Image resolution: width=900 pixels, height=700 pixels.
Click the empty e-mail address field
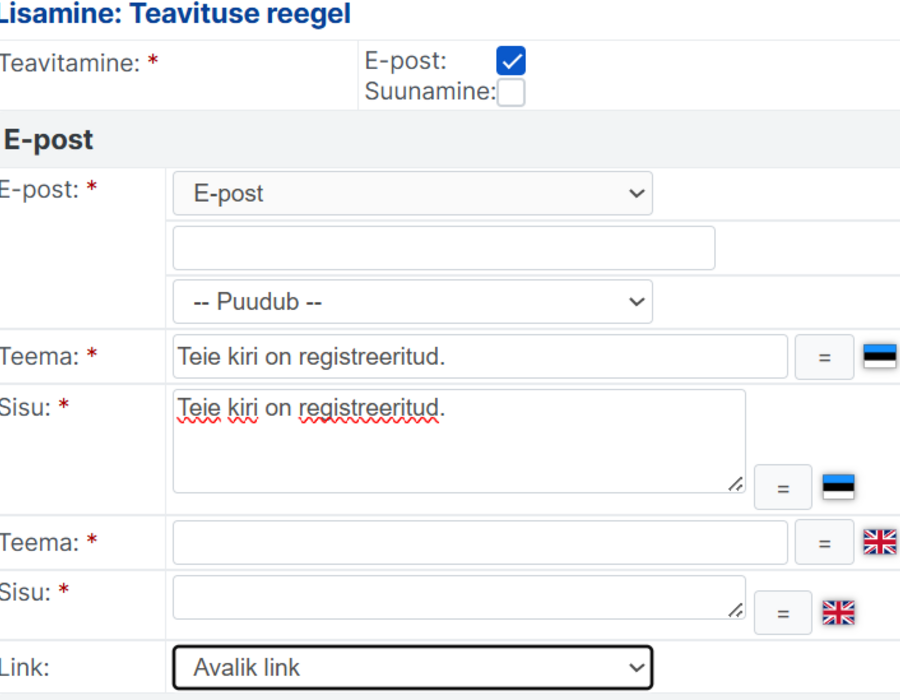pyautogui.click(x=444, y=248)
